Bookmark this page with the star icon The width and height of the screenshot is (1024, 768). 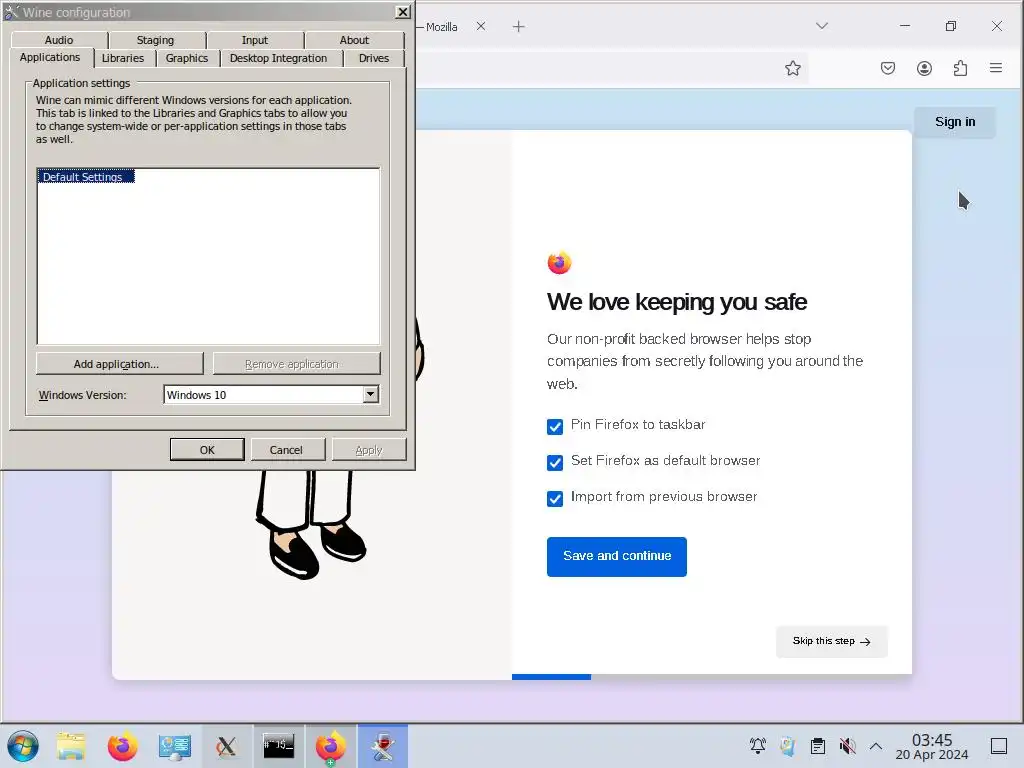point(793,69)
